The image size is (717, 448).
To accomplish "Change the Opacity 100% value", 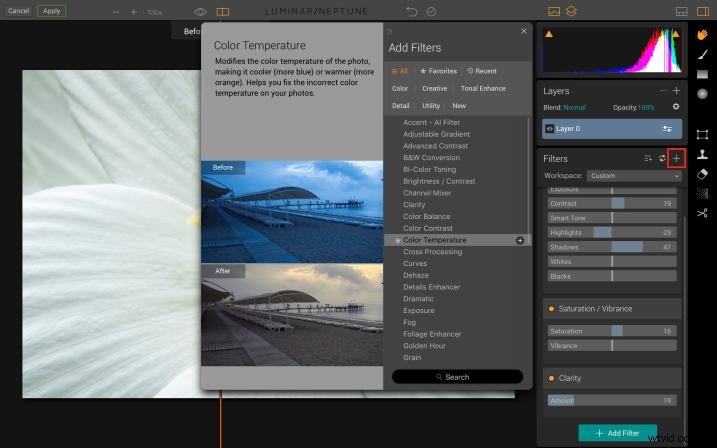I will pos(646,107).
